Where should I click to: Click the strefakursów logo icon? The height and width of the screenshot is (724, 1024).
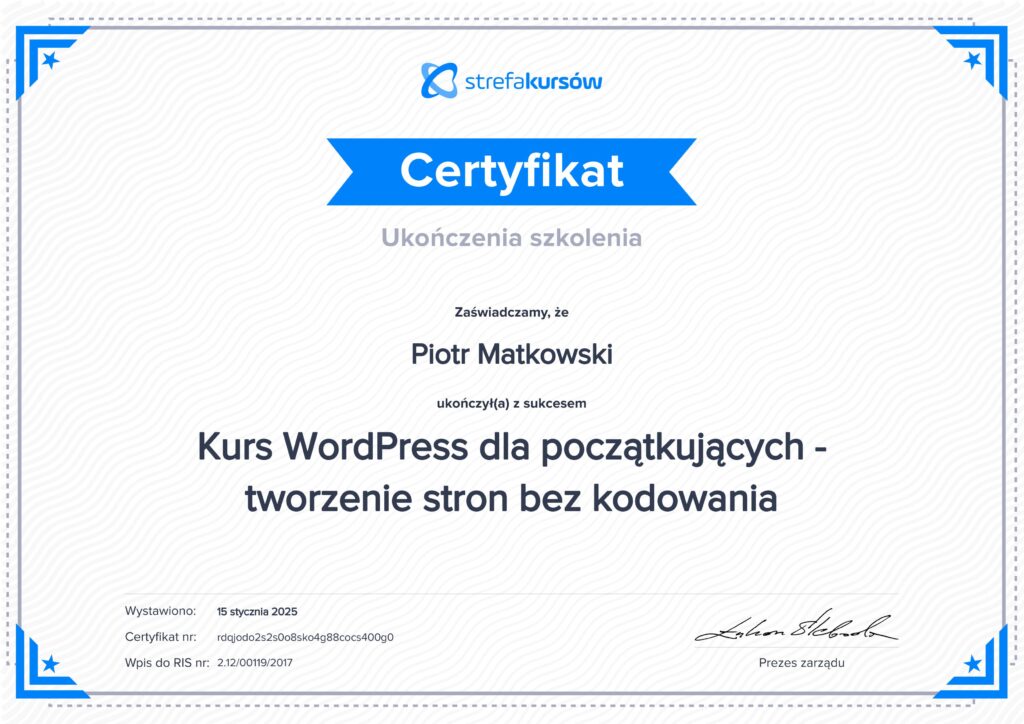pos(439,80)
